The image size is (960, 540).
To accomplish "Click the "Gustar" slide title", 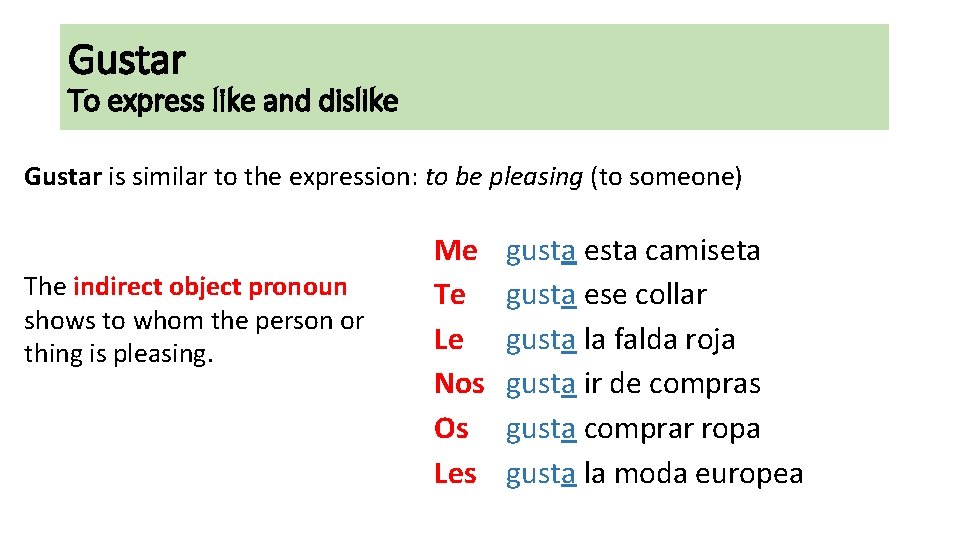I will coord(127,60).
